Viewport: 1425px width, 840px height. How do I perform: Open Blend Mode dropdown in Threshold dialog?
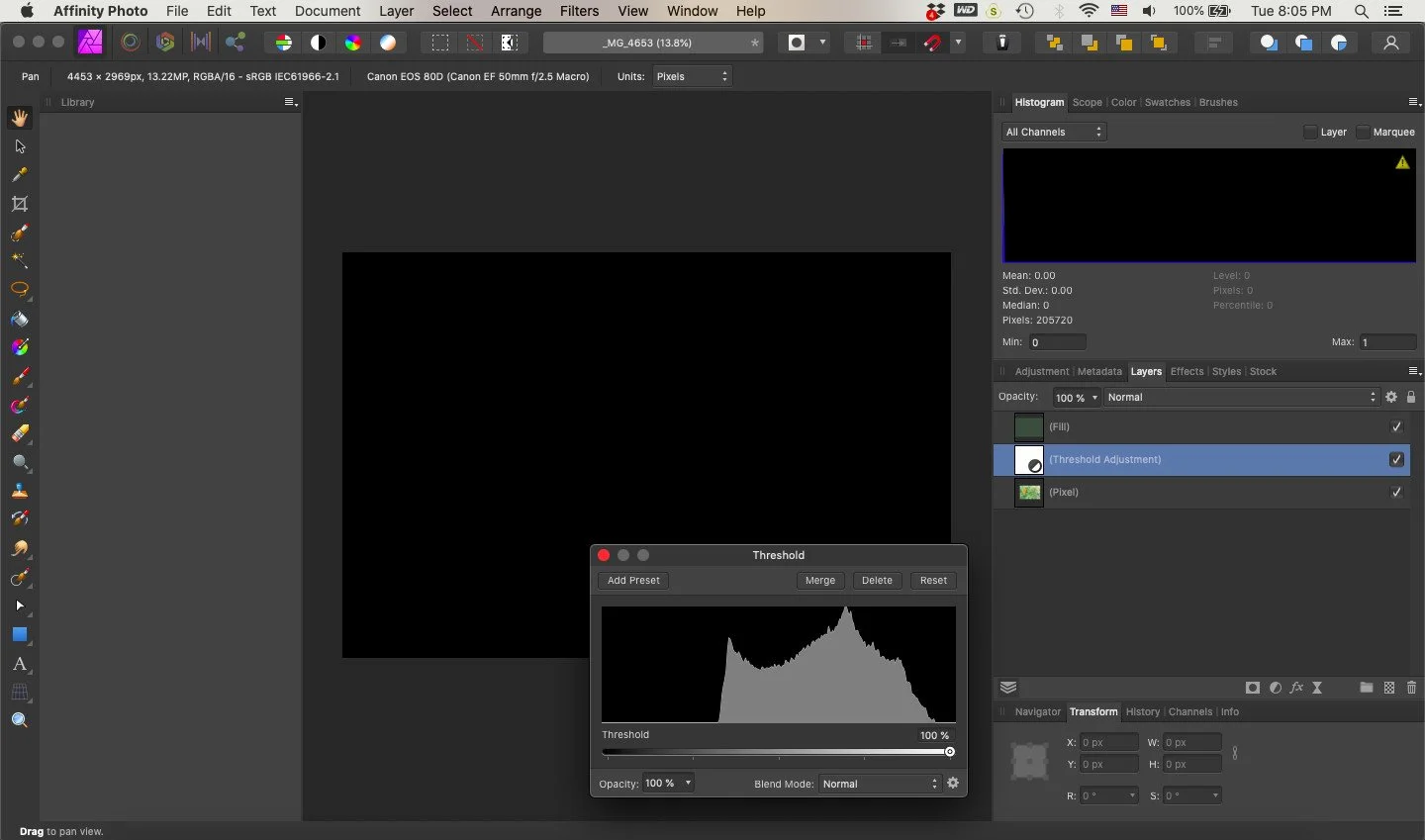click(879, 784)
